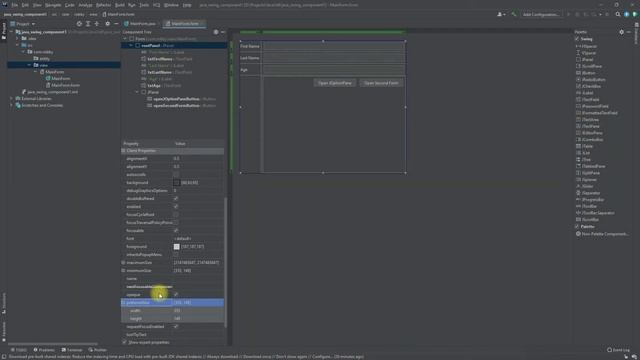This screenshot has height=360, width=640.
Task: Click Non-Palette Component entry
Action: pyautogui.click(x=602, y=234)
